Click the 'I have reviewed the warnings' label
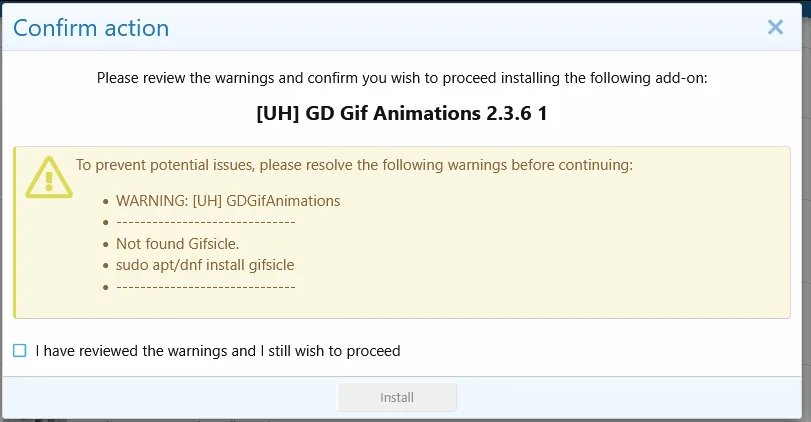The height and width of the screenshot is (422, 811). pos(217,351)
